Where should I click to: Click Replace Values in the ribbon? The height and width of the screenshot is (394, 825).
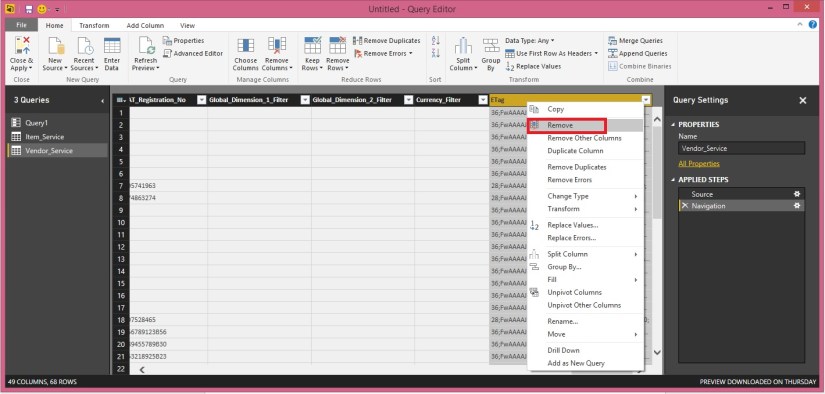pos(533,66)
